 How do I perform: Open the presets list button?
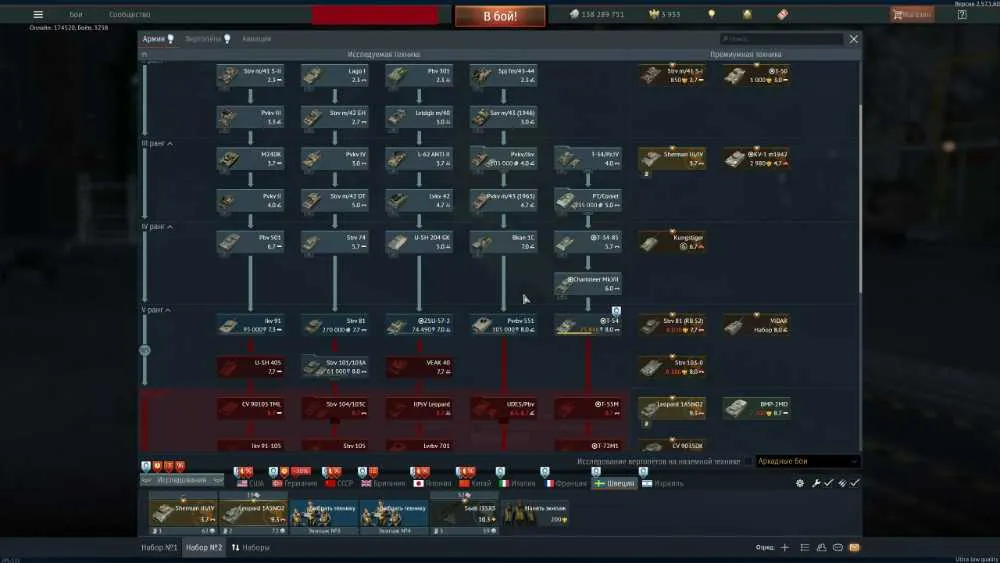pyautogui.click(x=251, y=548)
